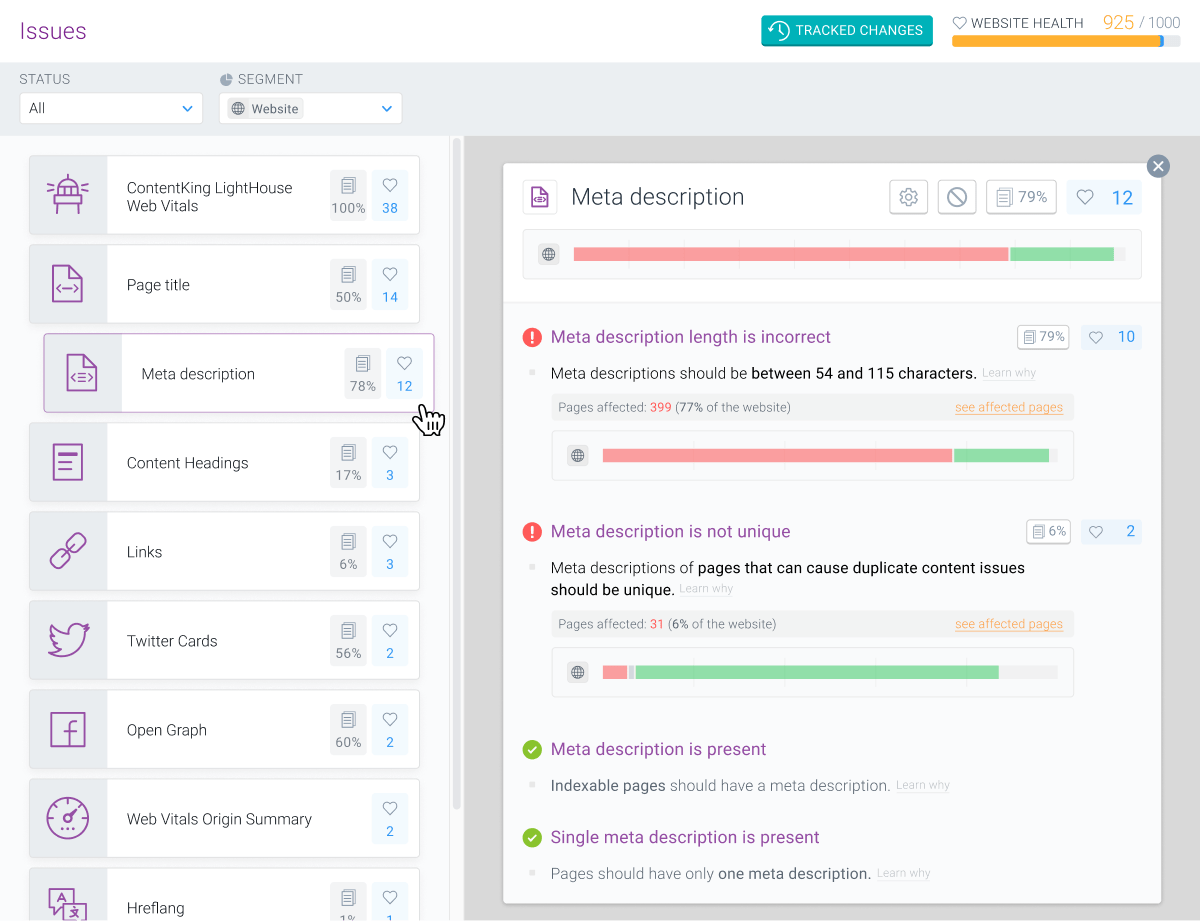Click 'Learn why' next to indexable pages rule
1200x921 pixels.
click(923, 785)
